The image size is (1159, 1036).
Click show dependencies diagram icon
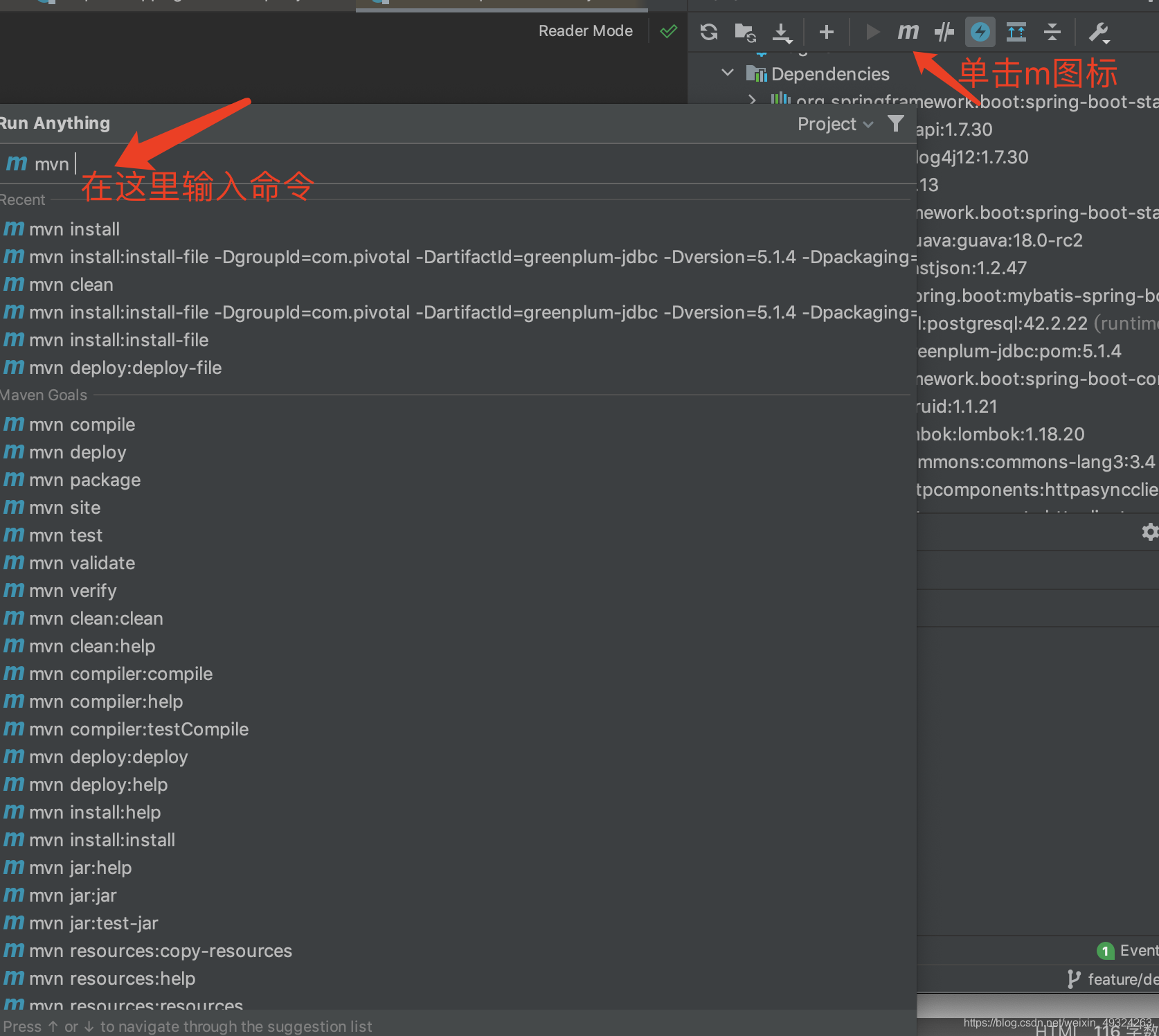(x=1016, y=32)
